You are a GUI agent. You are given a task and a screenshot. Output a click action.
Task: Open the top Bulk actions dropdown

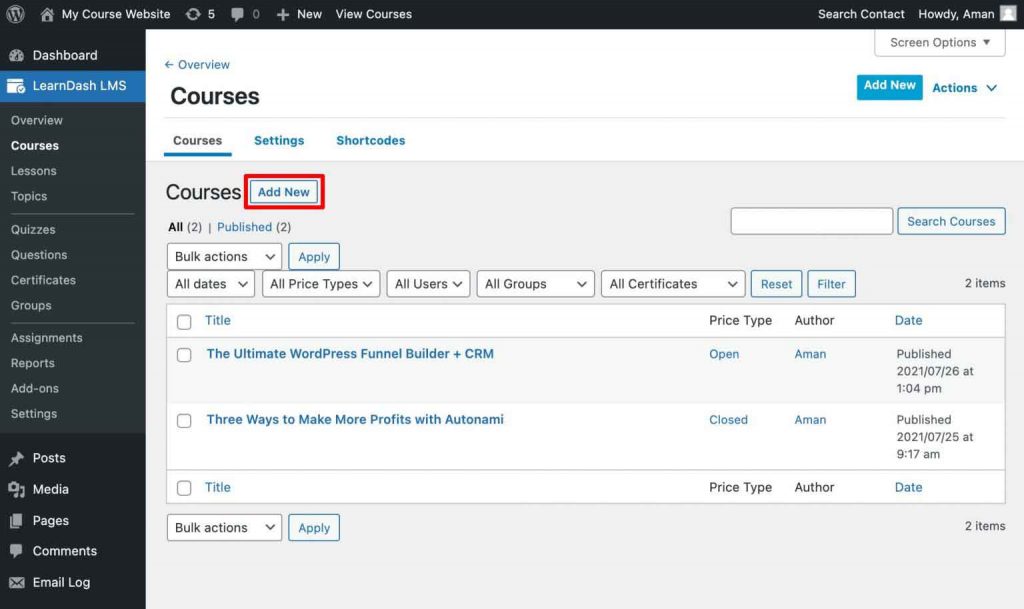(224, 257)
